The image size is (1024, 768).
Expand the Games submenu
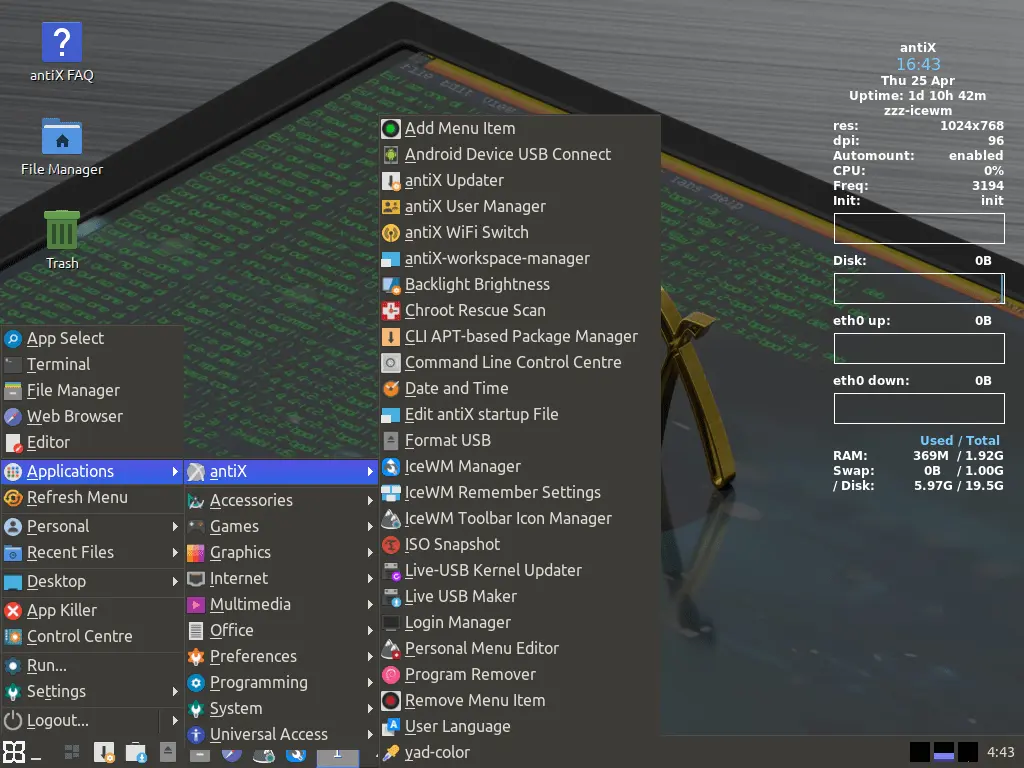coord(281,527)
